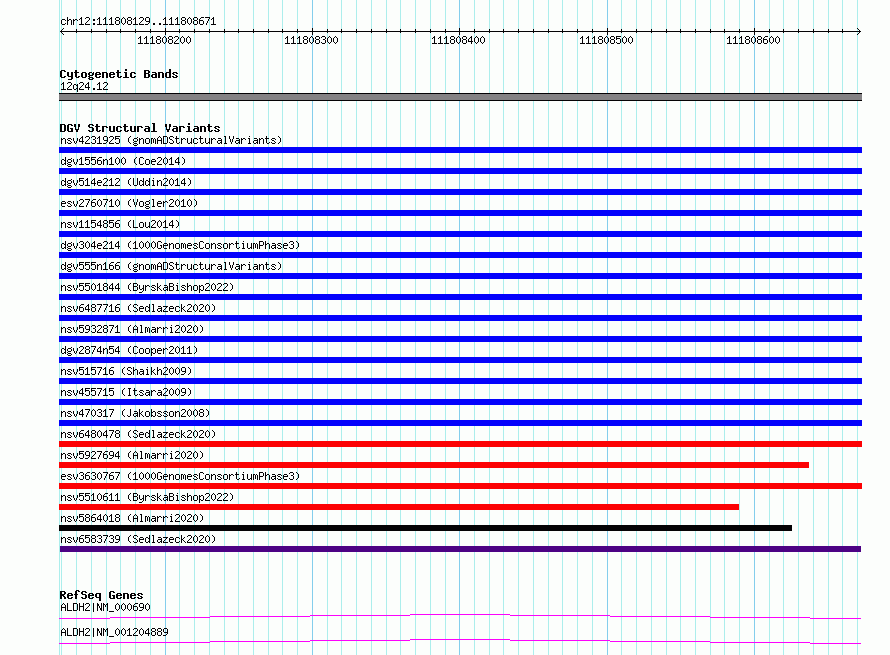Open dgv2874n54 (Cooper2011) label

click(129, 350)
